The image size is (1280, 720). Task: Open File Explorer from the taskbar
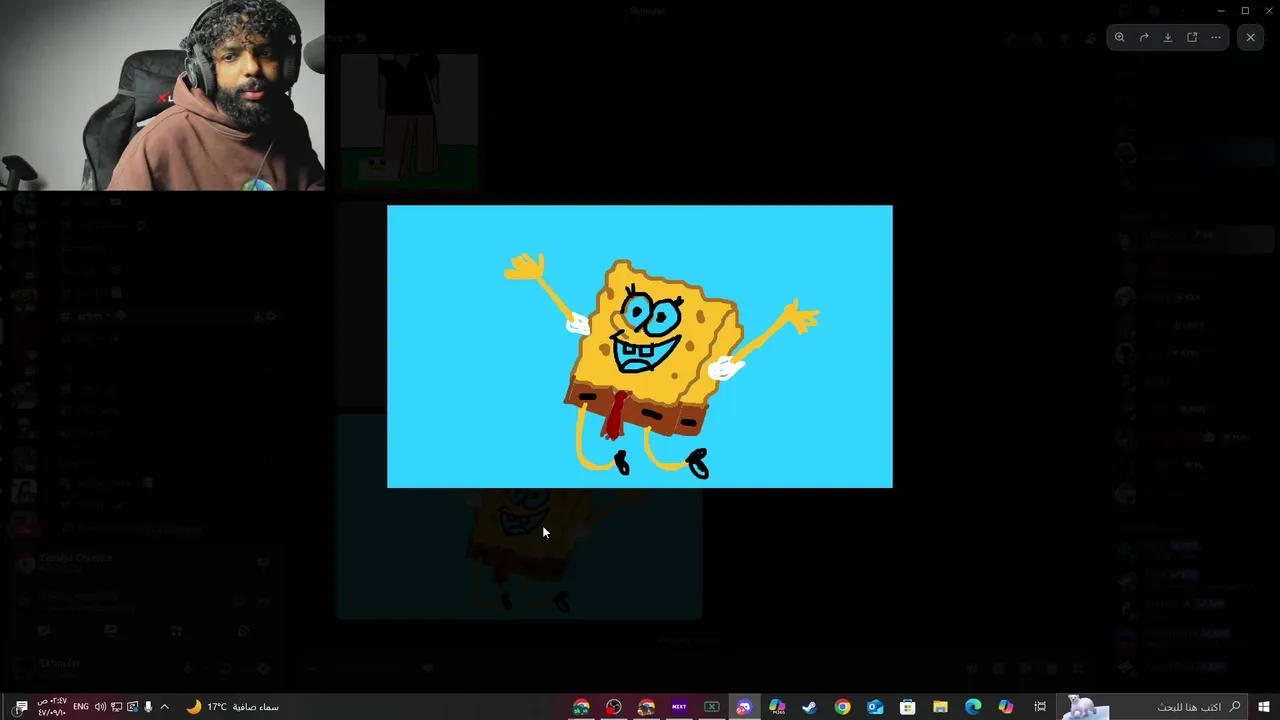[940, 707]
